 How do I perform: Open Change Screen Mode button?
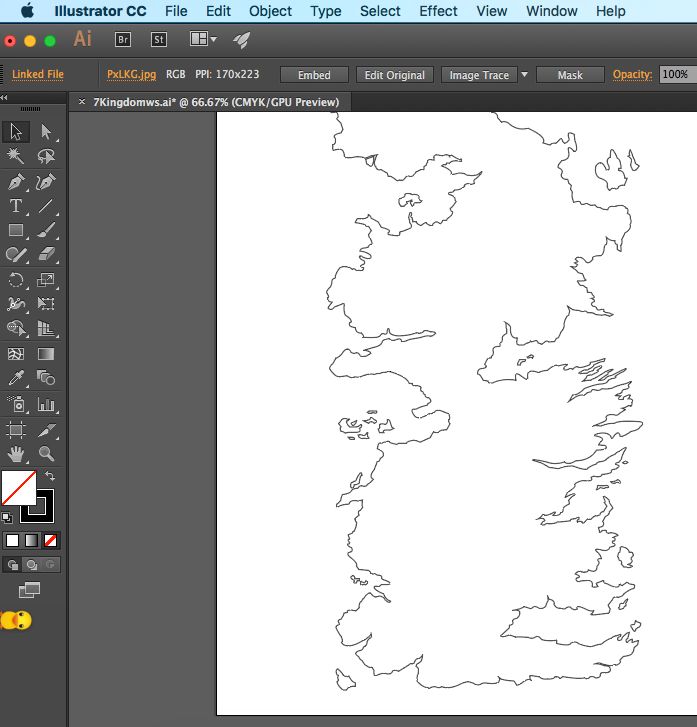tap(29, 590)
